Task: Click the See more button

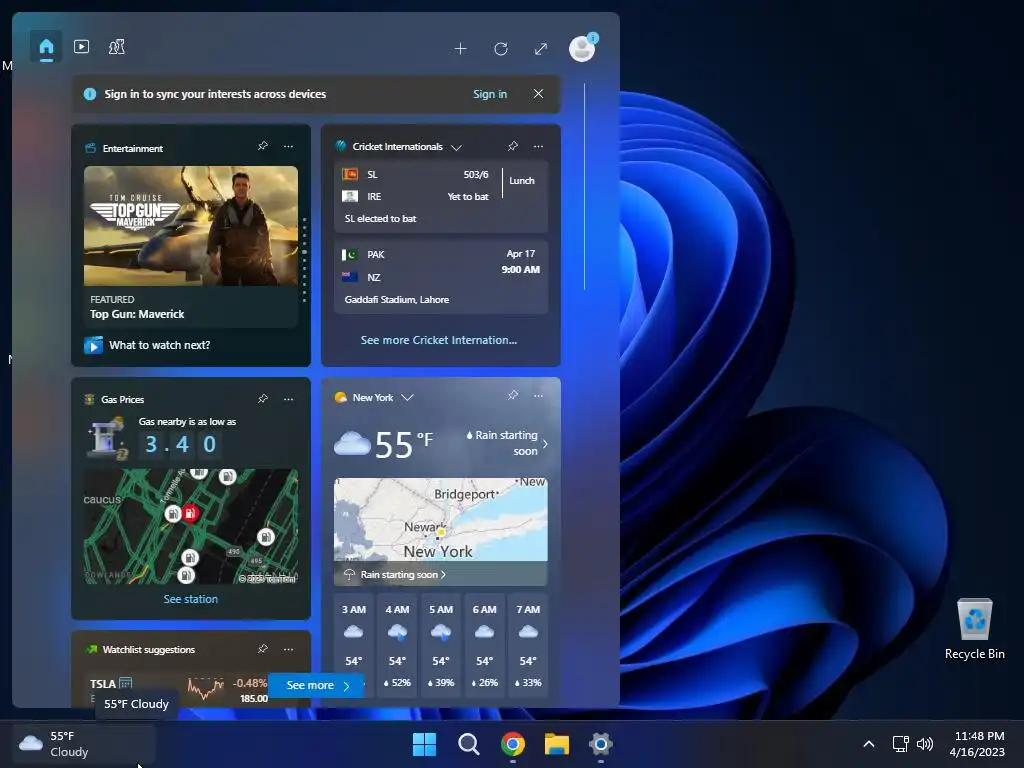Action: 317,685
